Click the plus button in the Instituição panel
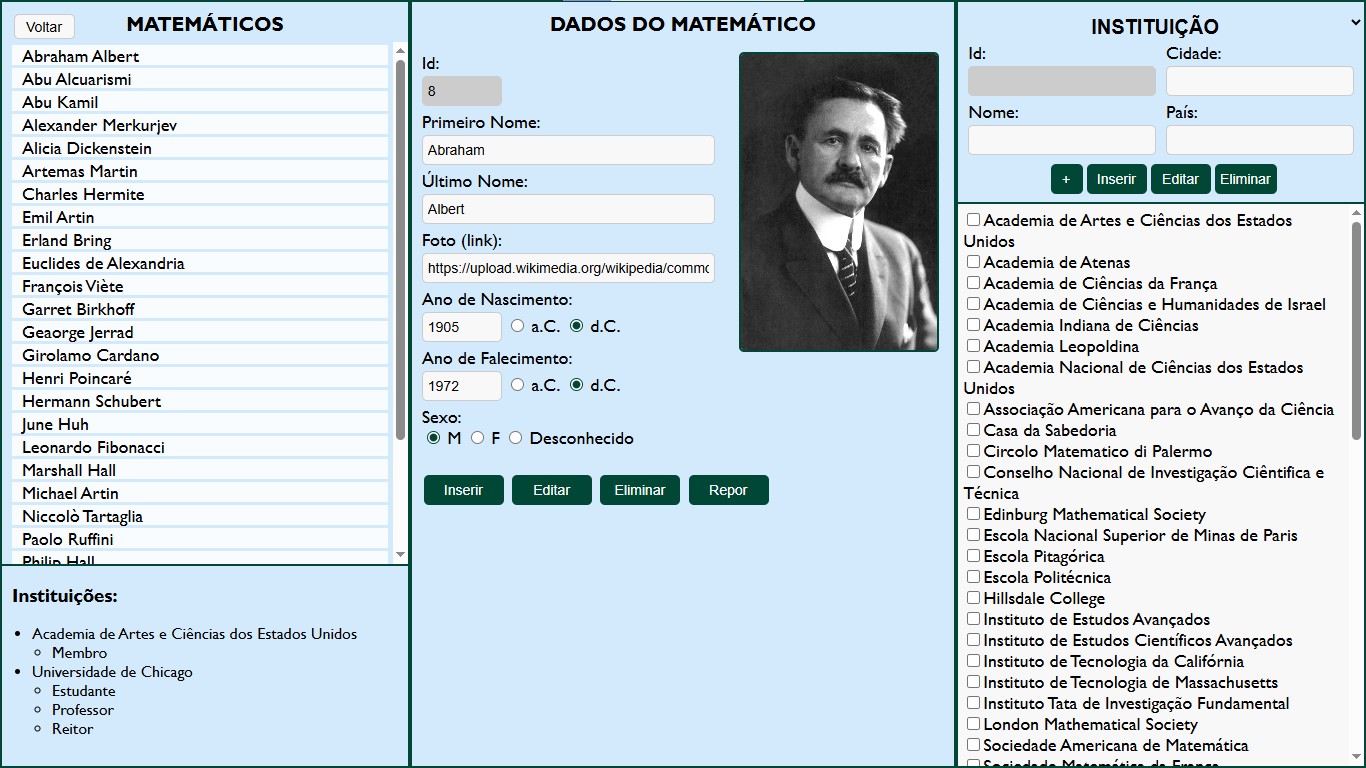This screenshot has height=768, width=1366. [x=1066, y=179]
